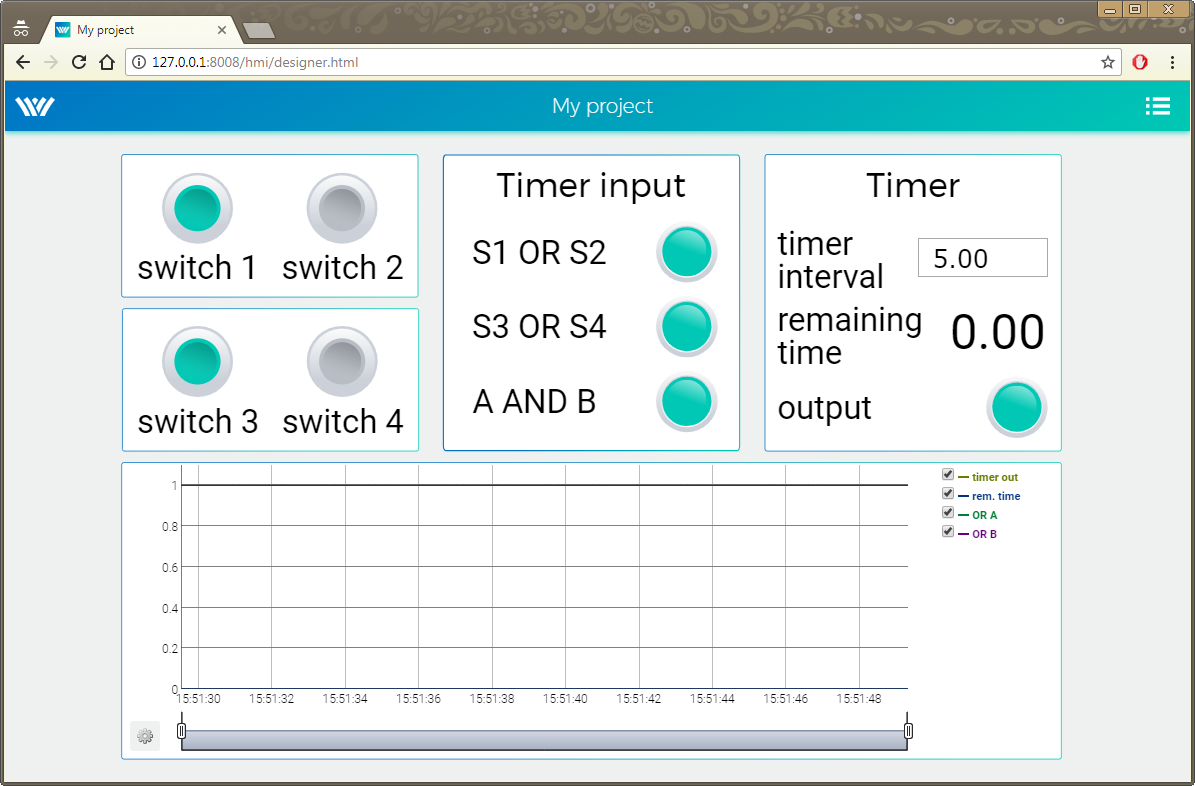Click the Opera extension icon
1195x786 pixels.
point(1140,63)
